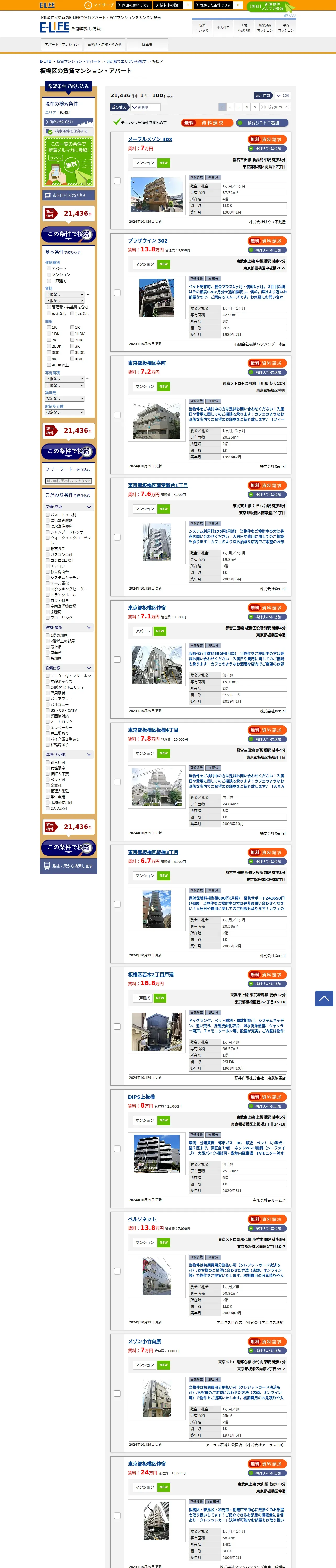The width and height of the screenshot is (336, 1568).
Task: Click bulk 検討リストに追加 button with plus icon
Action: [x=263, y=123]
